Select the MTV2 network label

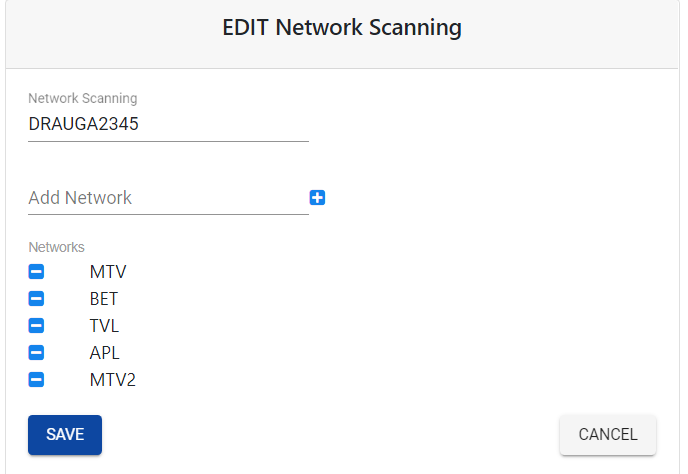coord(113,380)
